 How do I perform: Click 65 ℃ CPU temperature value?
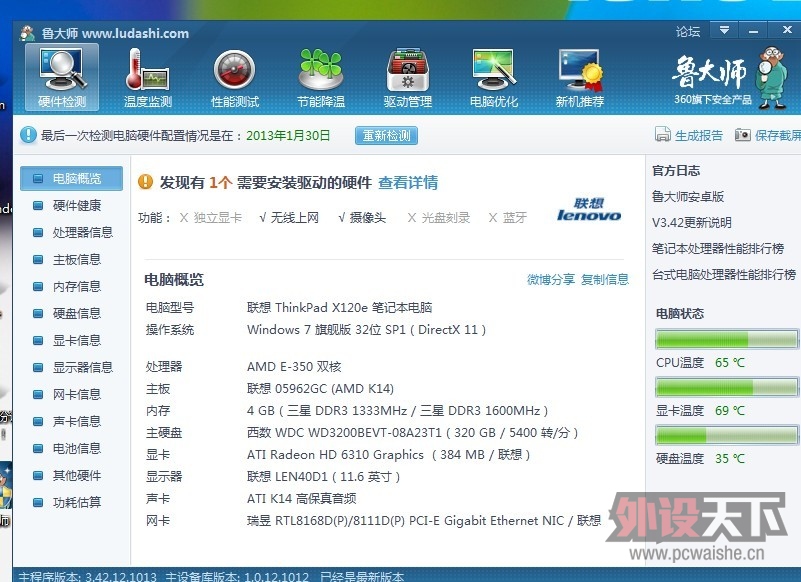point(729,363)
